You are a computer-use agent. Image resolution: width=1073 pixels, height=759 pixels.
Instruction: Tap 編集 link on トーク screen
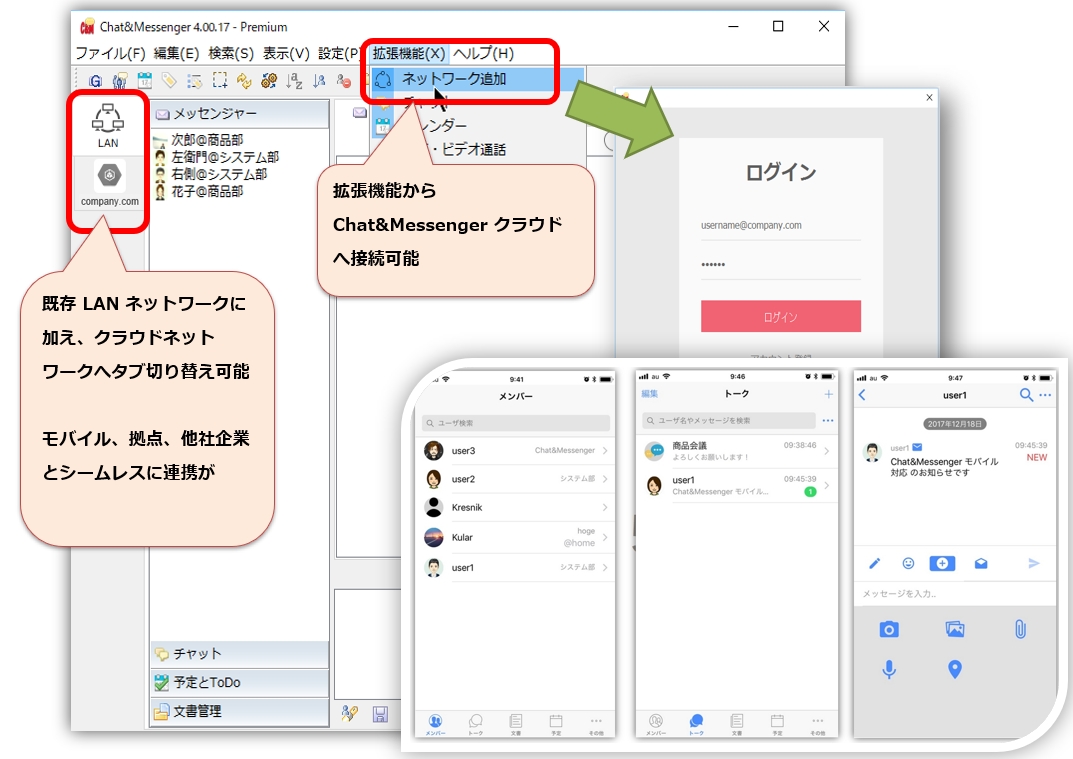tap(649, 394)
